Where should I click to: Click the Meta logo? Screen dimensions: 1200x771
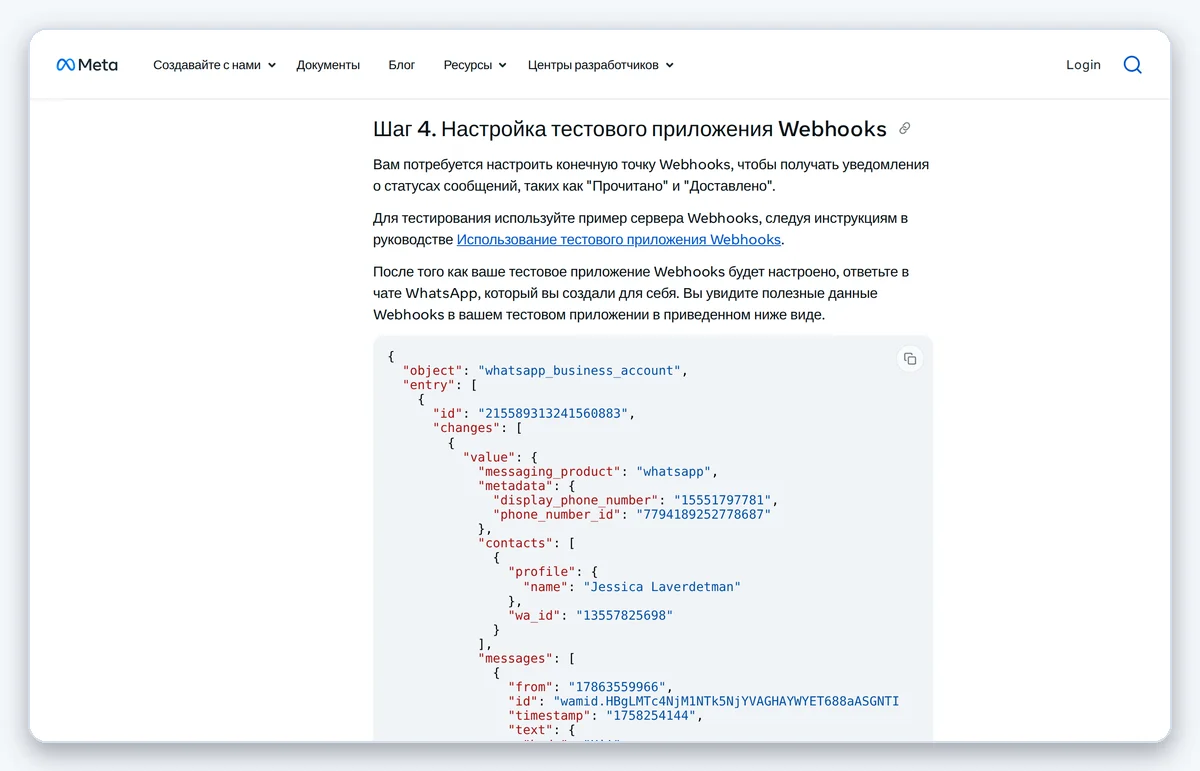pyautogui.click(x=87, y=65)
